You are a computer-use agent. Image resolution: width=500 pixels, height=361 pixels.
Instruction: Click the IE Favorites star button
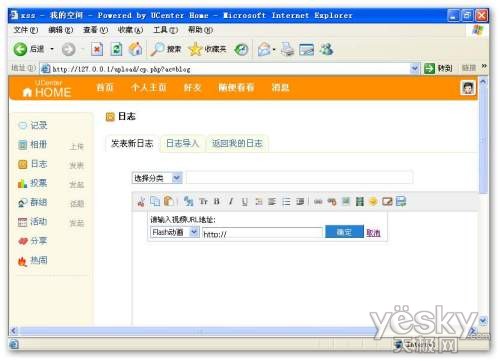207,49
